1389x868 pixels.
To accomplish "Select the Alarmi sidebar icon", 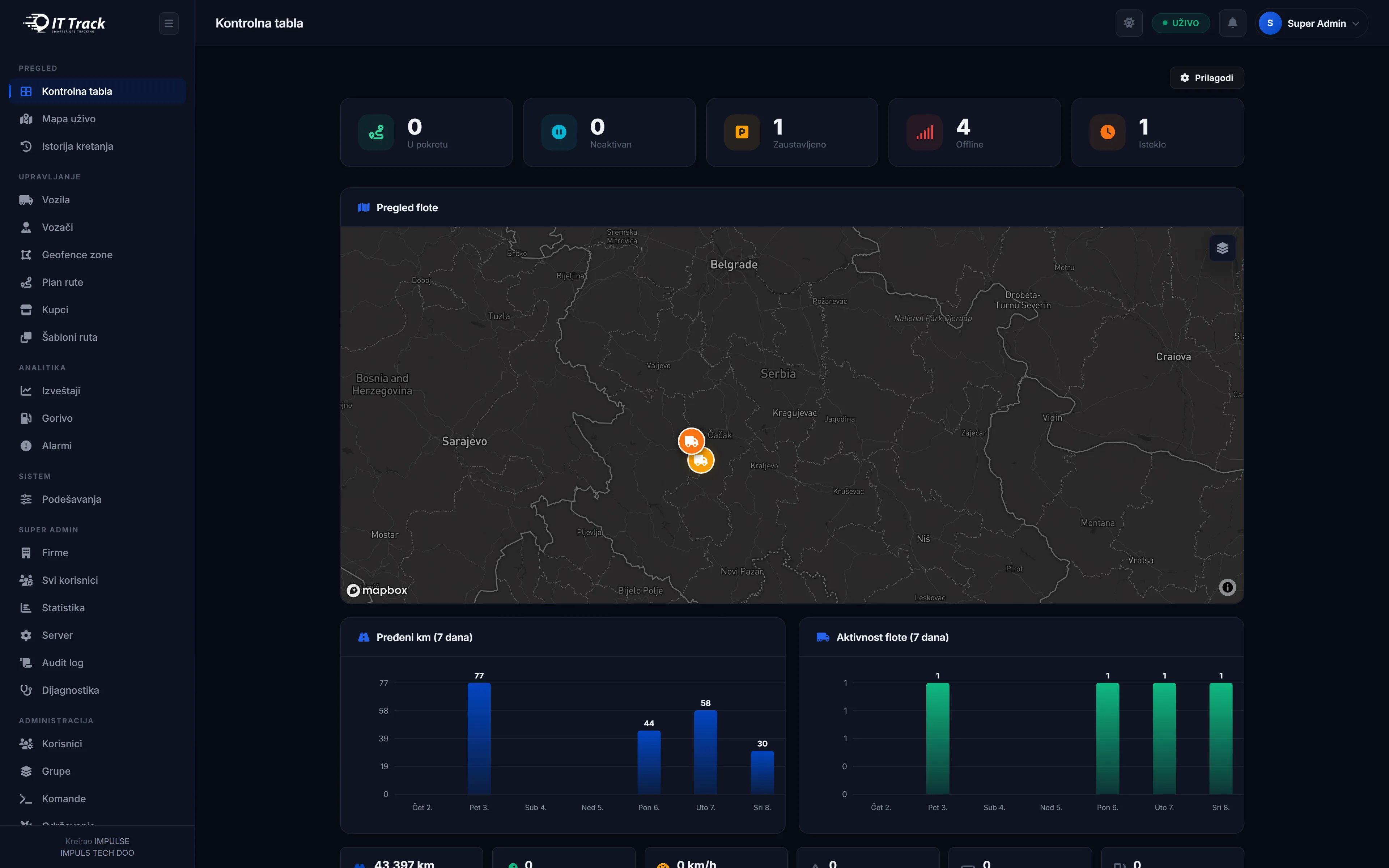I will [26, 446].
